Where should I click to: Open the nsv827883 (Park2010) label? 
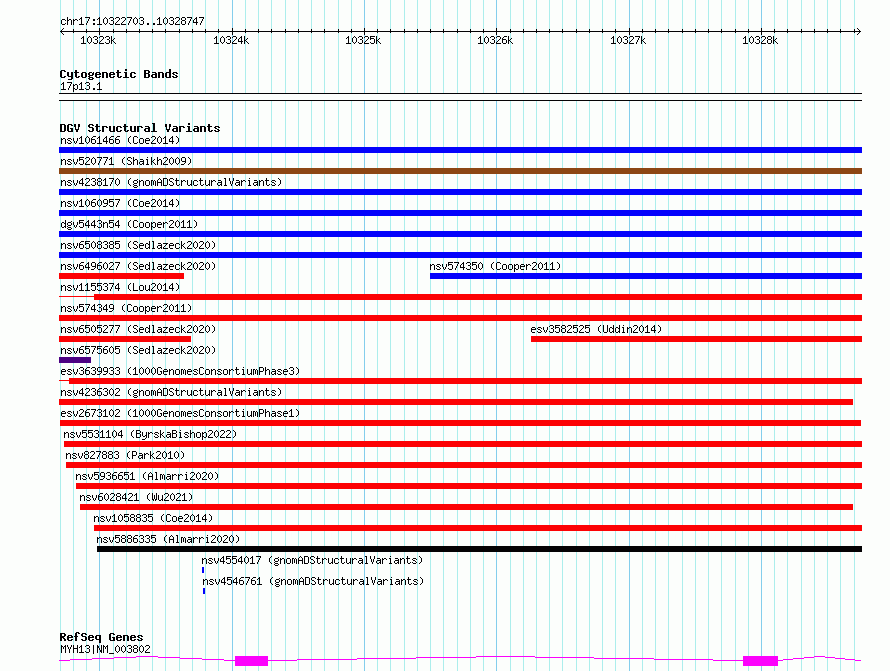[x=125, y=455]
